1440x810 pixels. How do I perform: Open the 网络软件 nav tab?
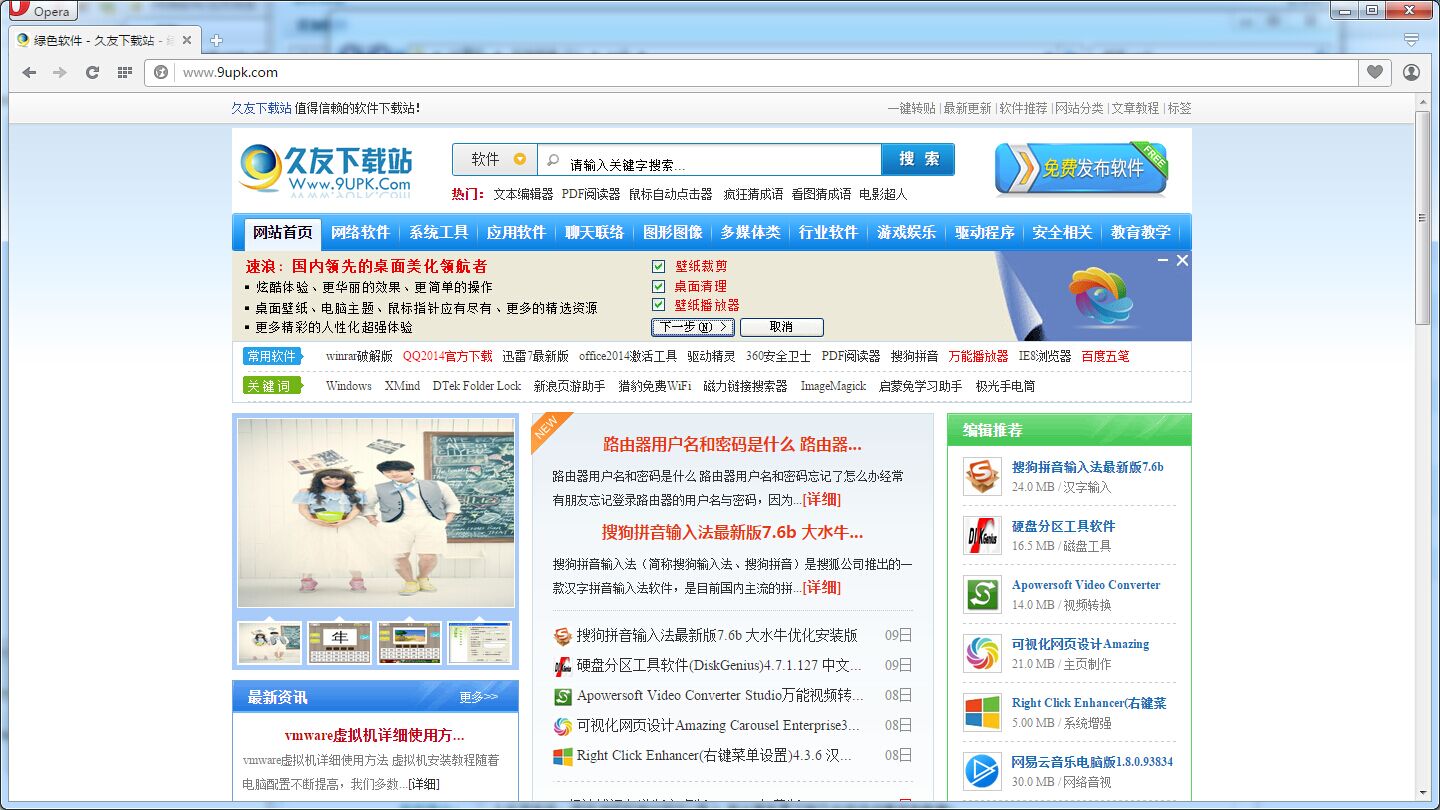(360, 233)
